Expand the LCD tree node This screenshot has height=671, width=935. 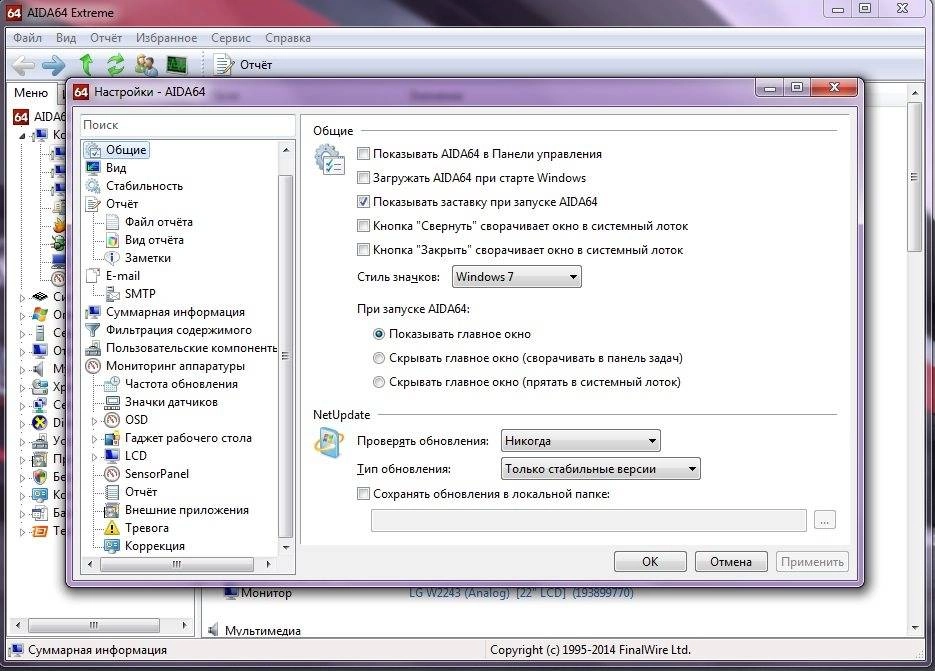point(94,457)
